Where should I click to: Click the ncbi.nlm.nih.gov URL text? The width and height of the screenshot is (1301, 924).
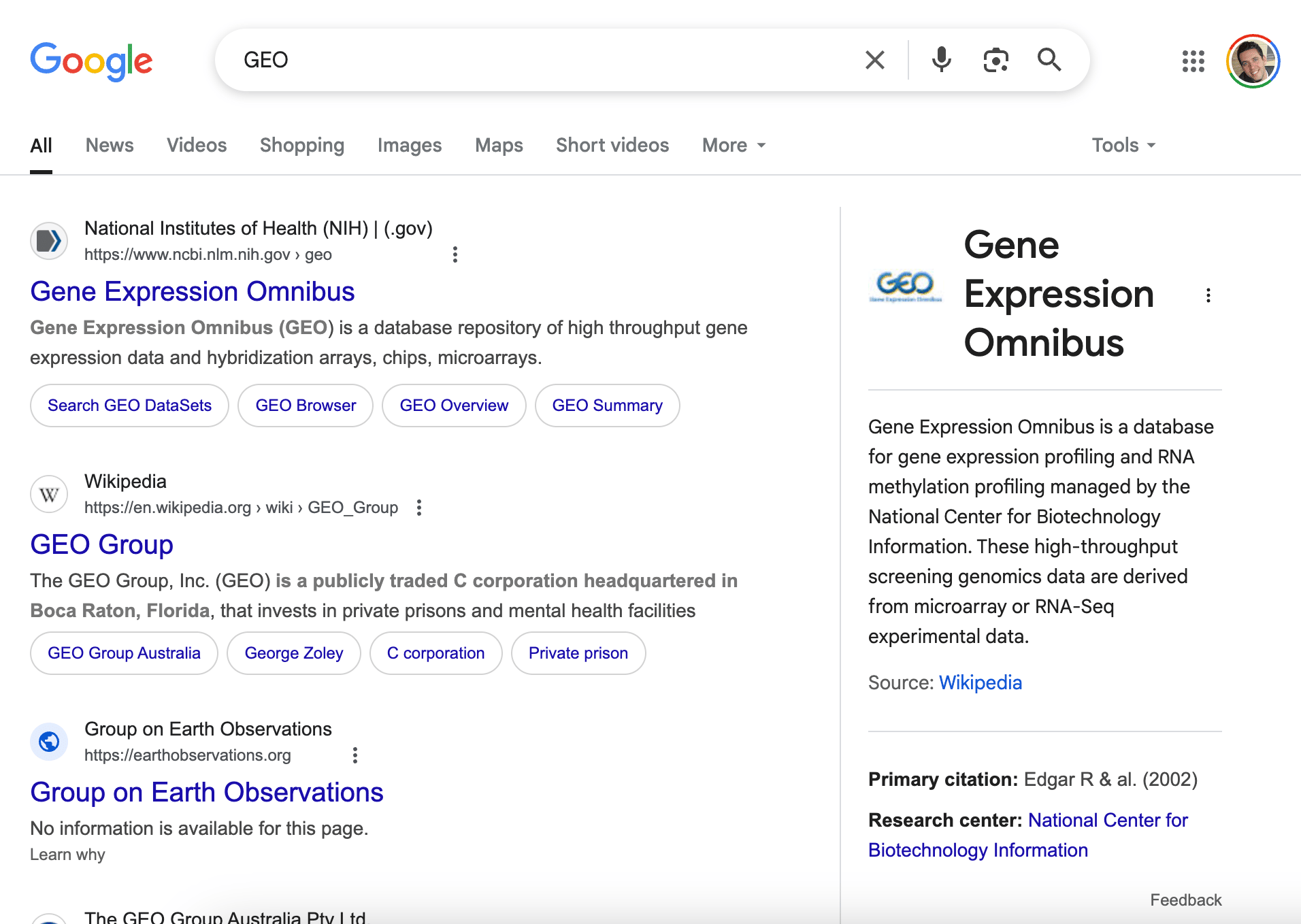click(x=208, y=254)
